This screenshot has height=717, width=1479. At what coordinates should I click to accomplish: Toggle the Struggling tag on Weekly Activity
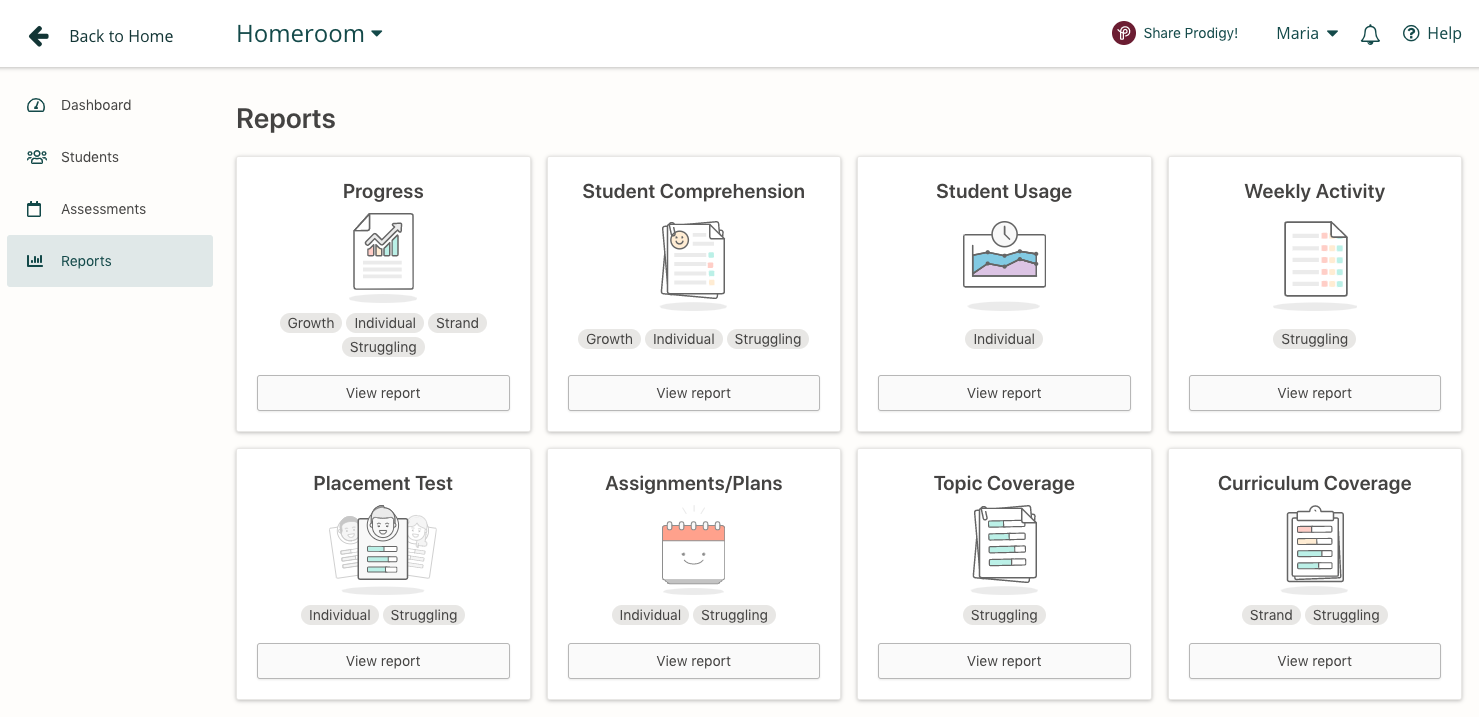(x=1314, y=339)
